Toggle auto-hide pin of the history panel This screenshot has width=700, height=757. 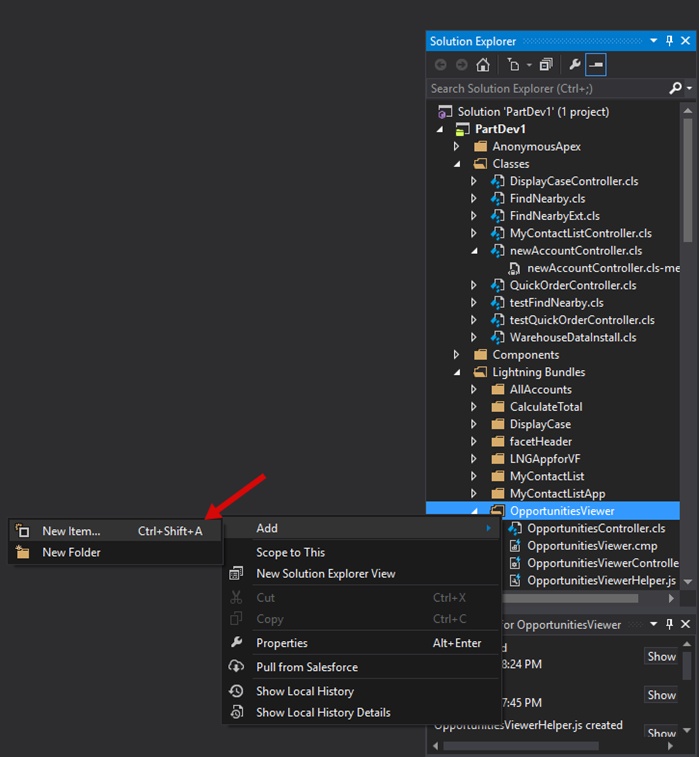(670, 624)
